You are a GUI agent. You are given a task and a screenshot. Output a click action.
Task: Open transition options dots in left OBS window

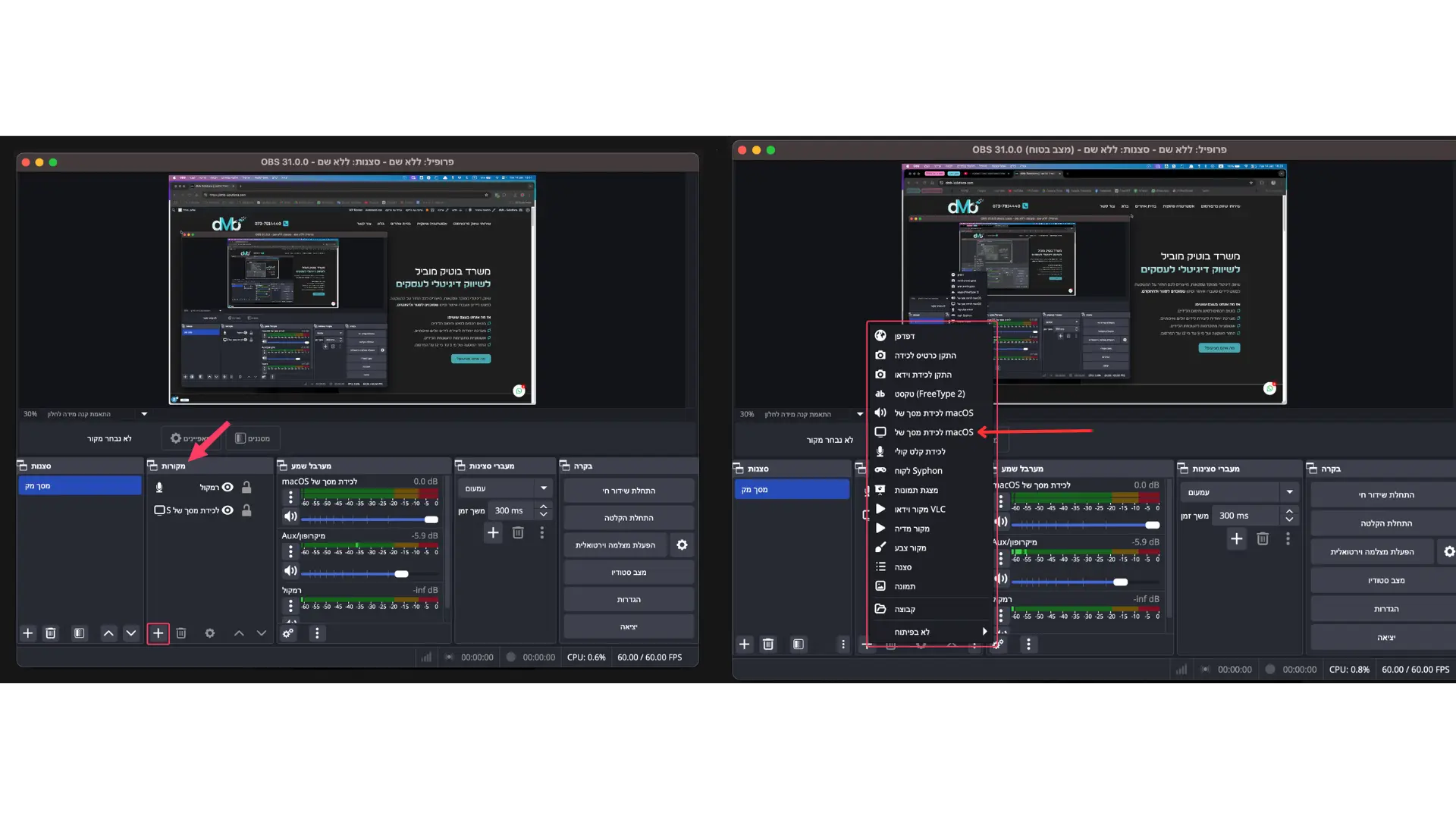pos(542,533)
